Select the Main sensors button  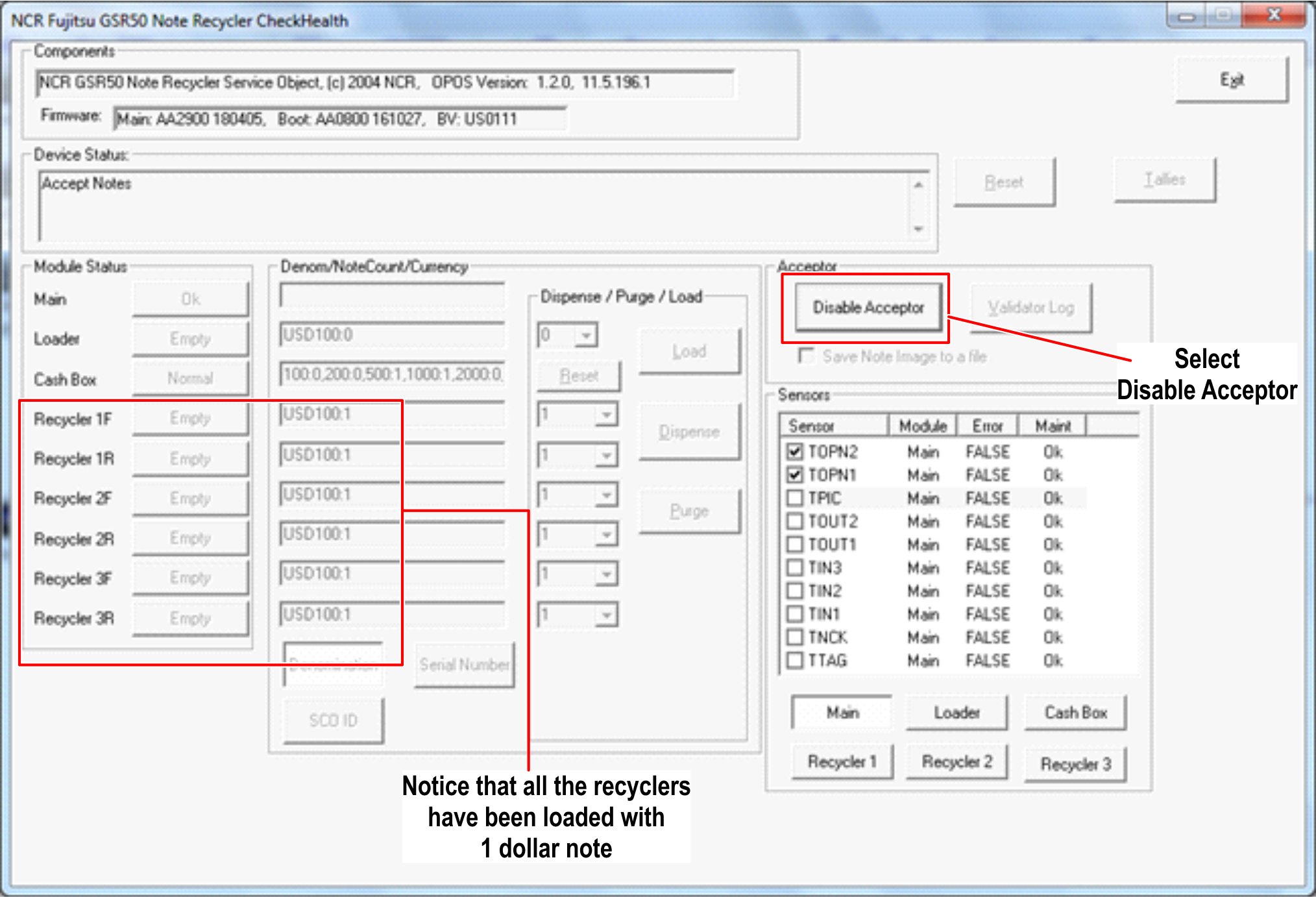842,713
